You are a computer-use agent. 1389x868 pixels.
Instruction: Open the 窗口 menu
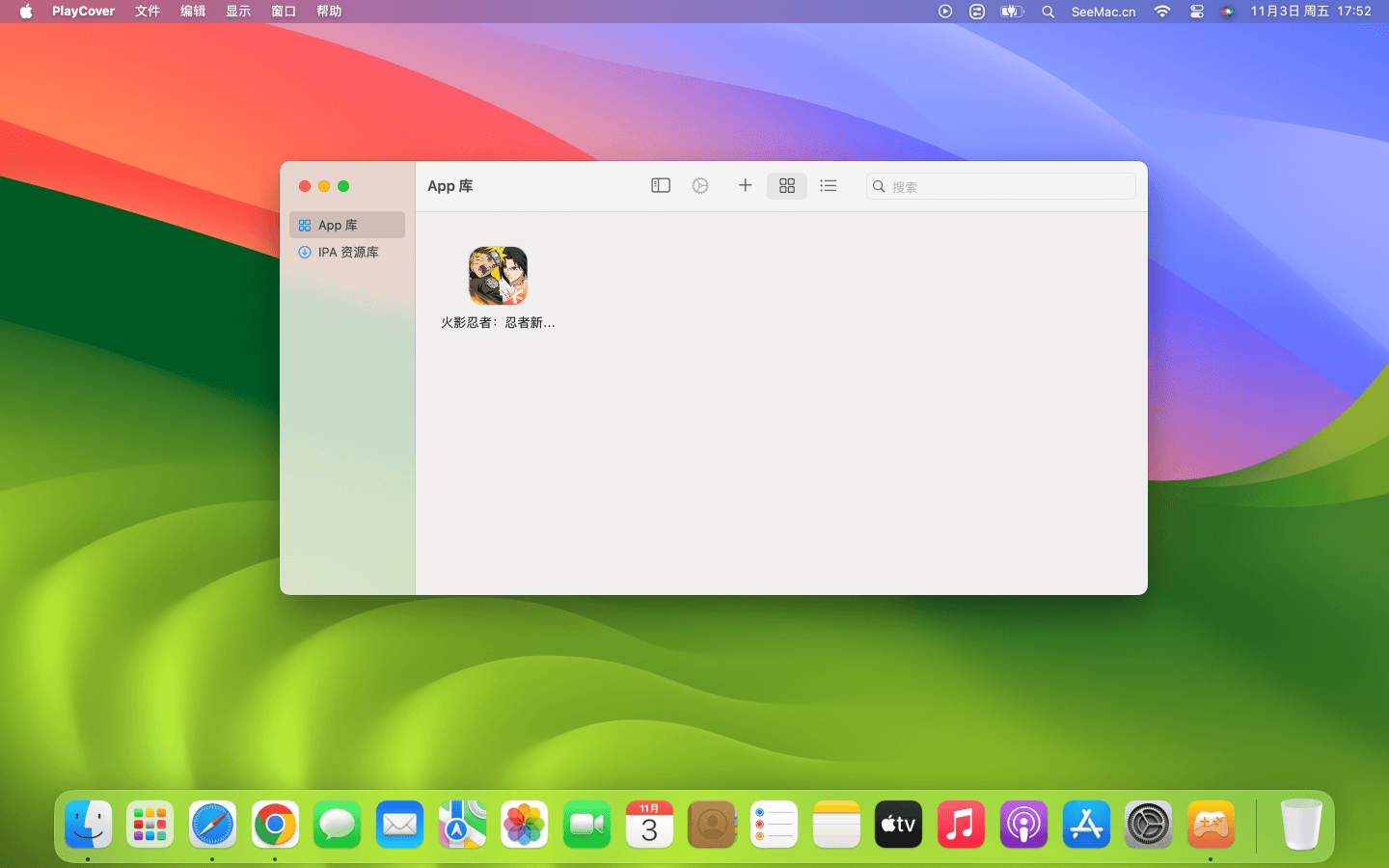coord(284,12)
